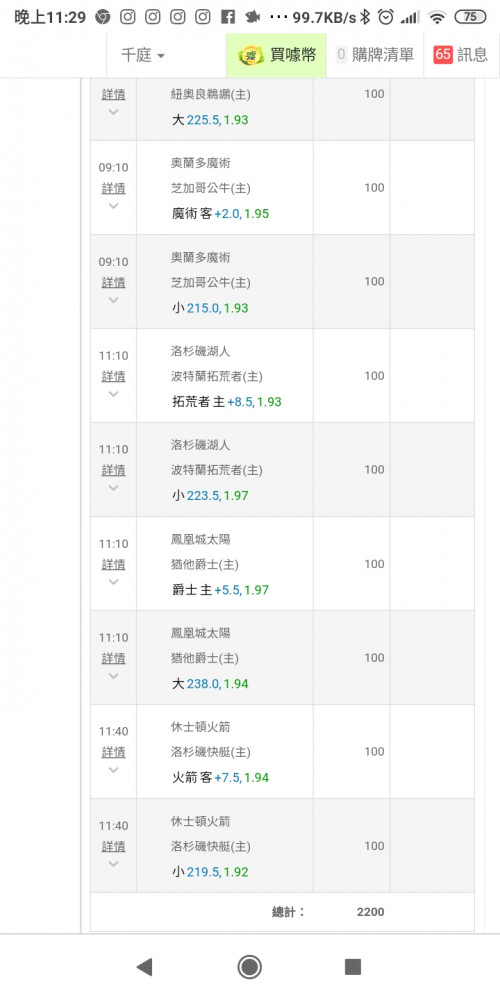Screen dimensions: 500x1000
Task: Tap the green coin icon beside 買噱幣
Action: (251, 55)
